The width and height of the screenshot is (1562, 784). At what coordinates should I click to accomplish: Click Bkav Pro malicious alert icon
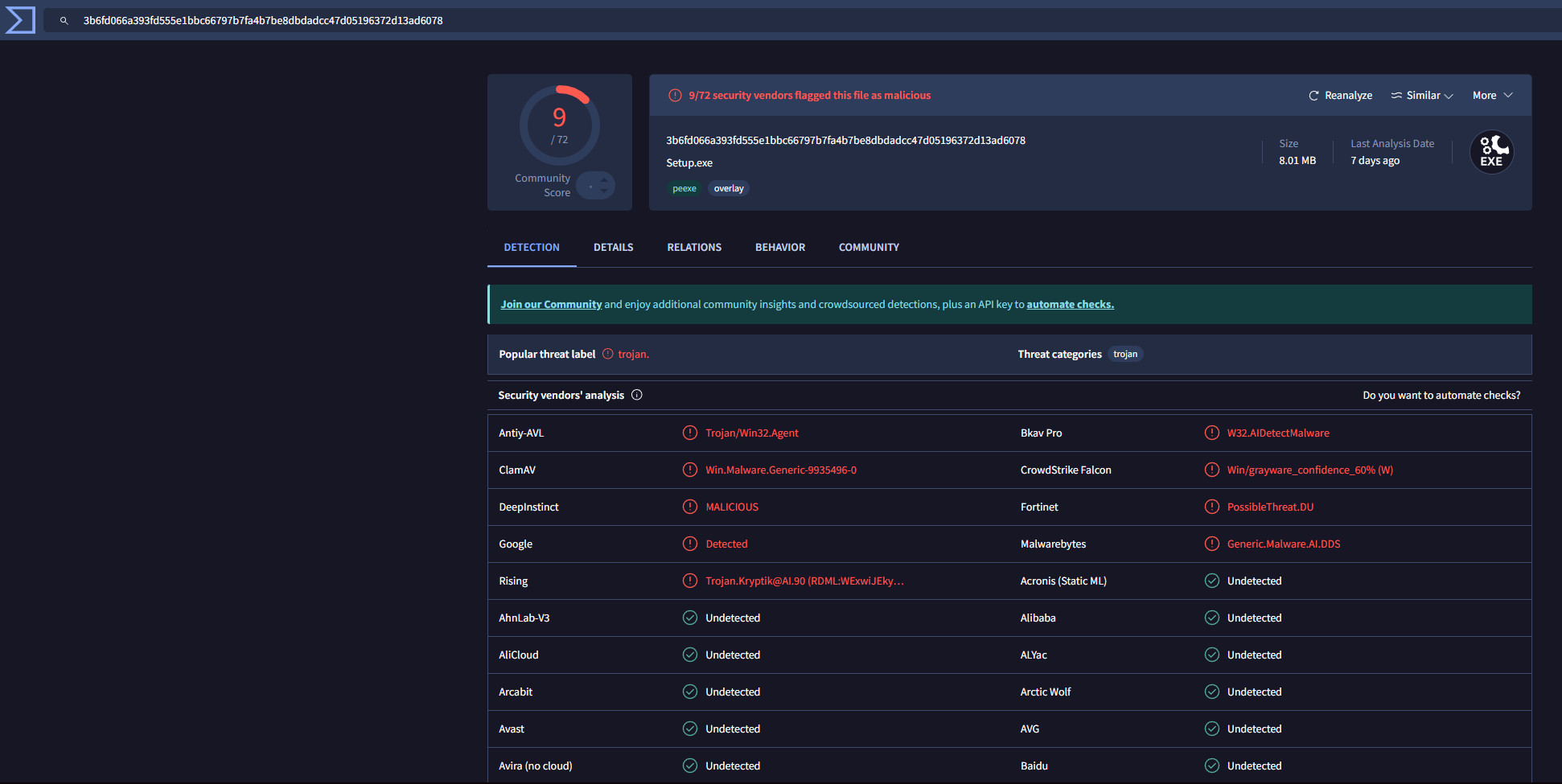pyautogui.click(x=1212, y=433)
